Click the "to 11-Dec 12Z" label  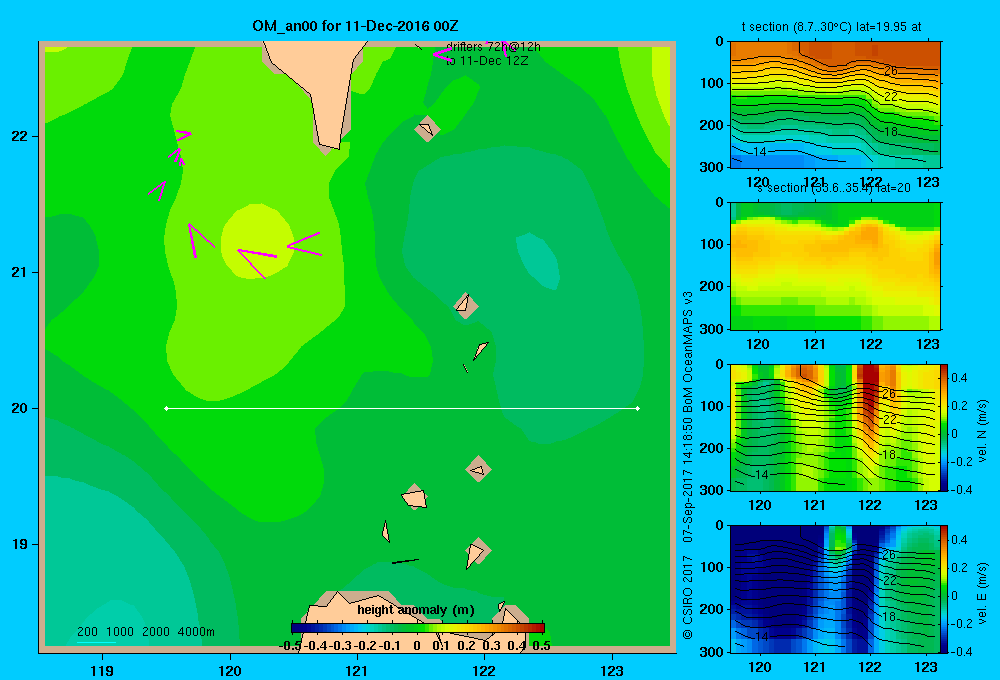487,61
